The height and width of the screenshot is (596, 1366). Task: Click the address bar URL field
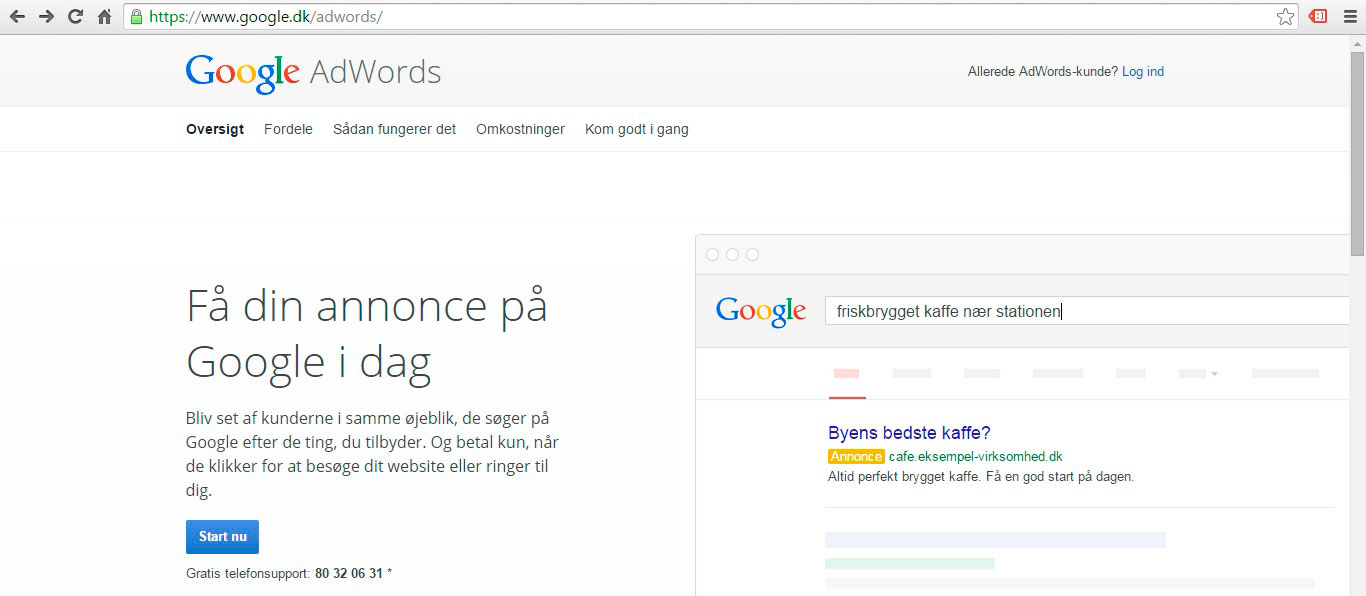[x=700, y=17]
